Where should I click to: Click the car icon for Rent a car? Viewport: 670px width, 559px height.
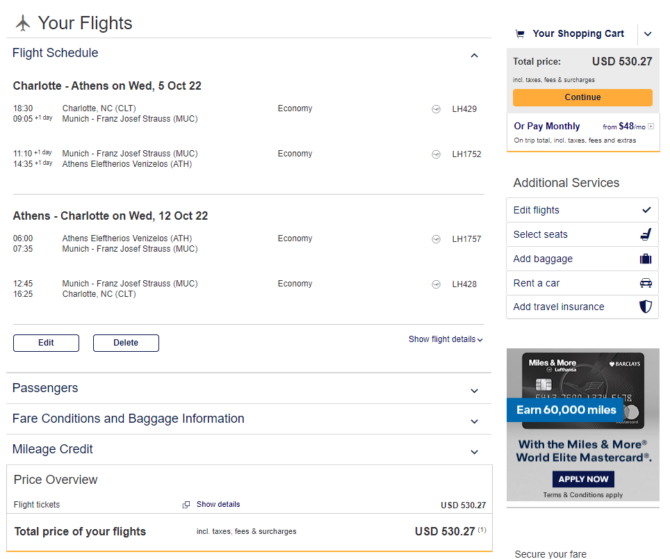click(646, 283)
